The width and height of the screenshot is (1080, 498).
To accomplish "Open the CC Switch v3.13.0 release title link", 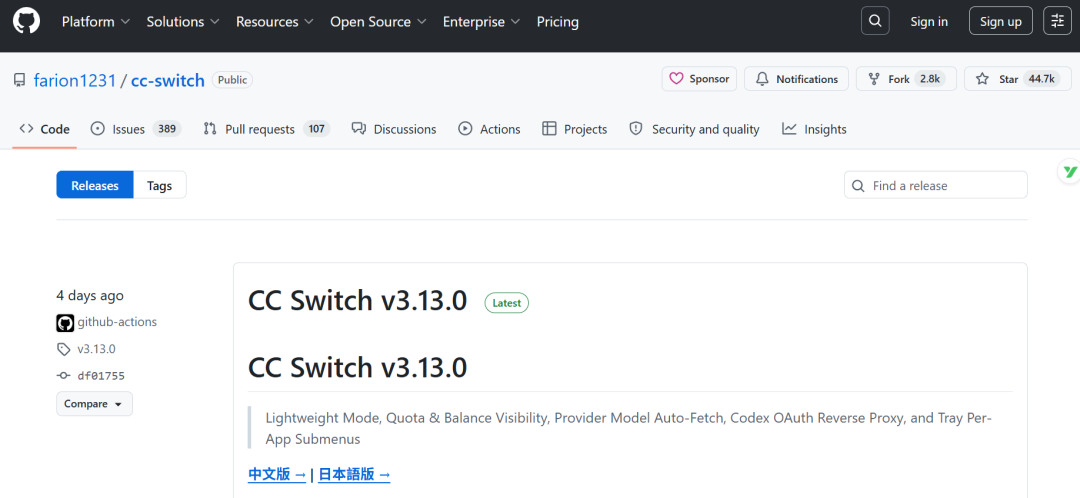I will tap(357, 301).
